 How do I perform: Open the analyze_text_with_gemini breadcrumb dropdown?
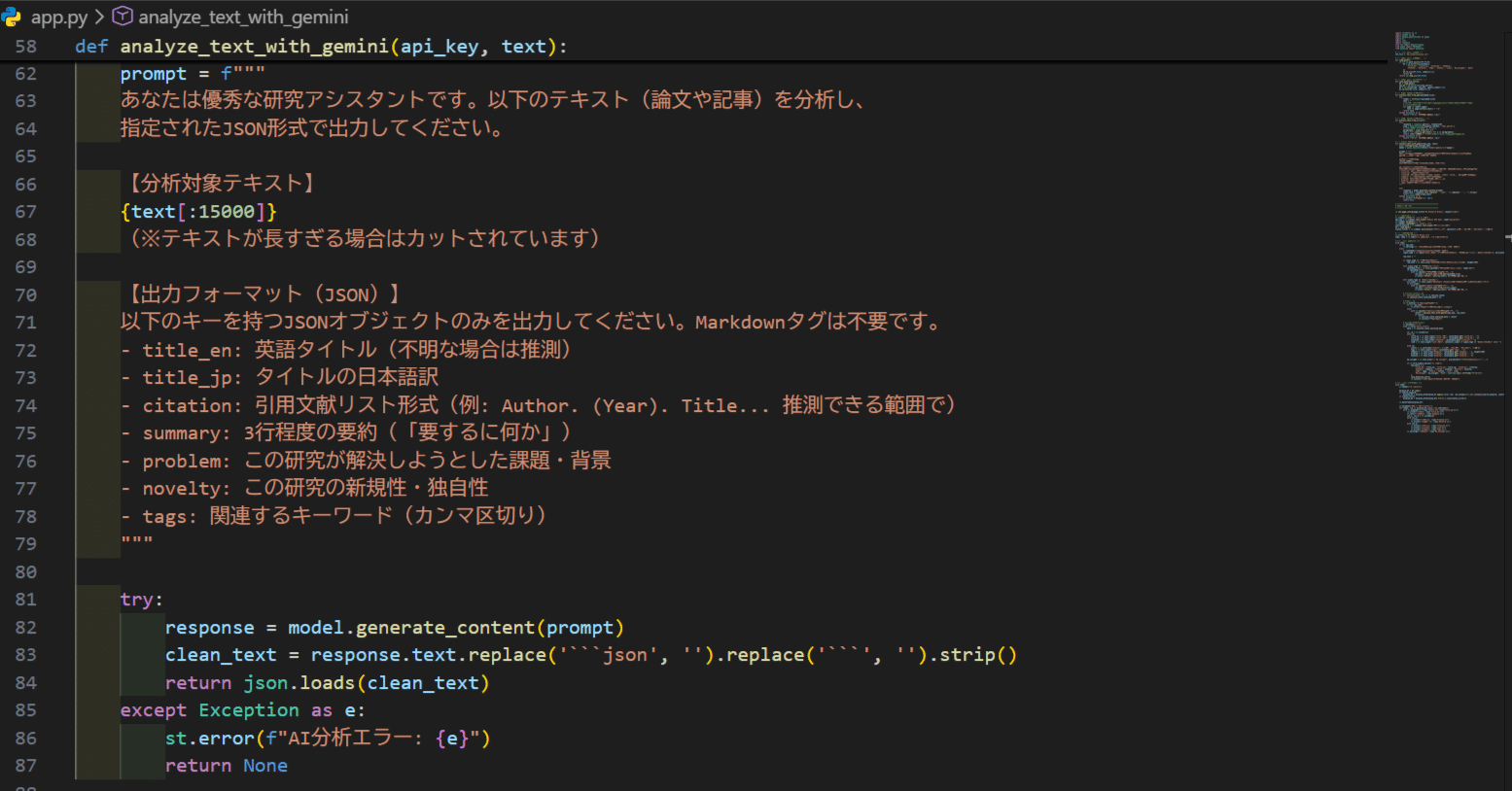tap(243, 16)
